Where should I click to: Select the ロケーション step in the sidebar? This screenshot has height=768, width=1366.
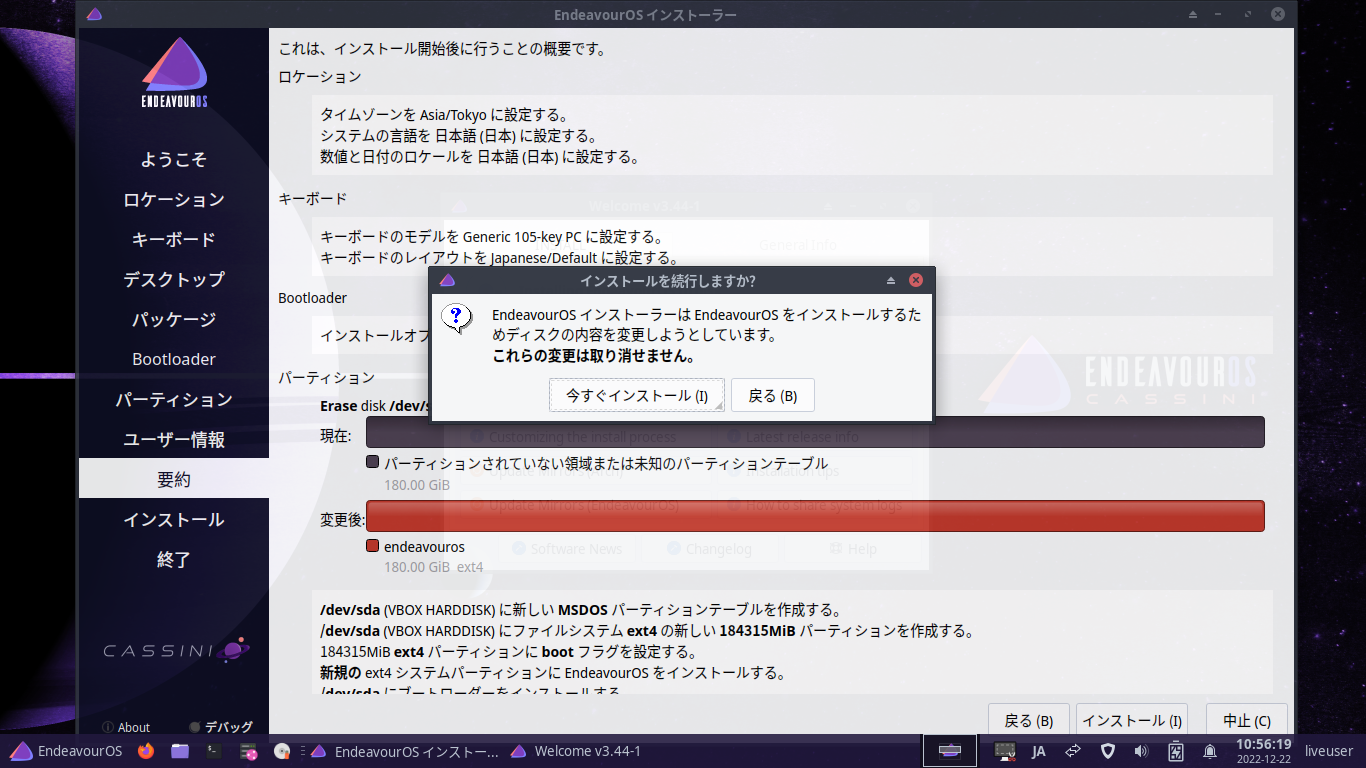pos(174,200)
